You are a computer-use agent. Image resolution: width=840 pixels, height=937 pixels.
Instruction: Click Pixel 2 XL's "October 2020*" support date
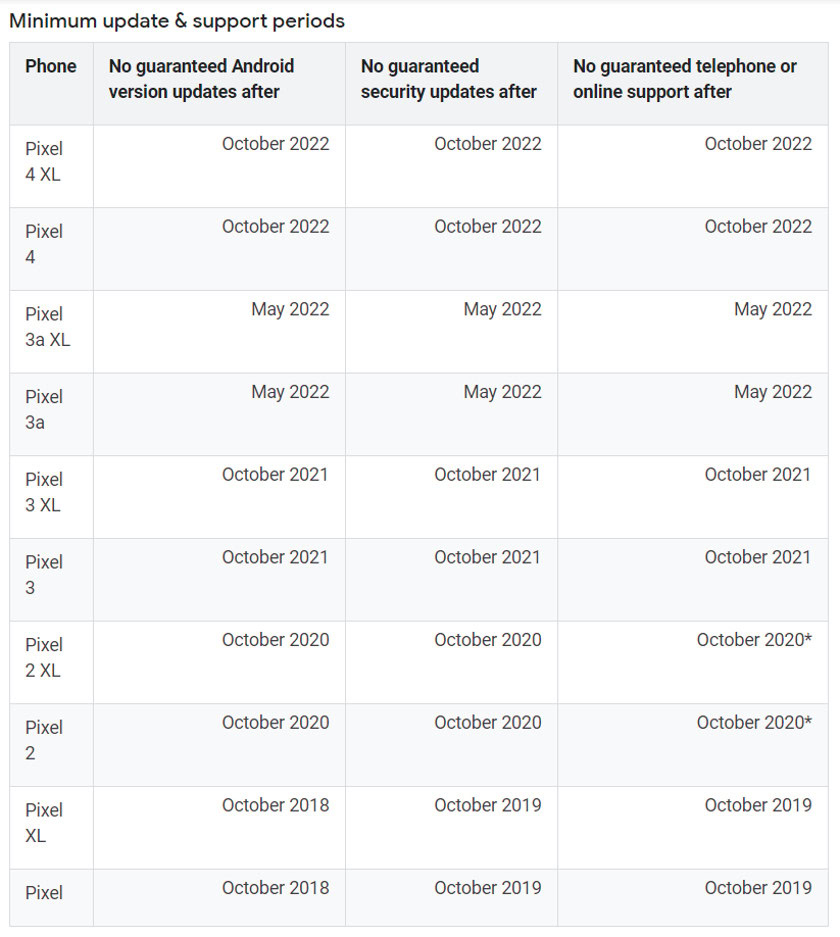pos(754,640)
